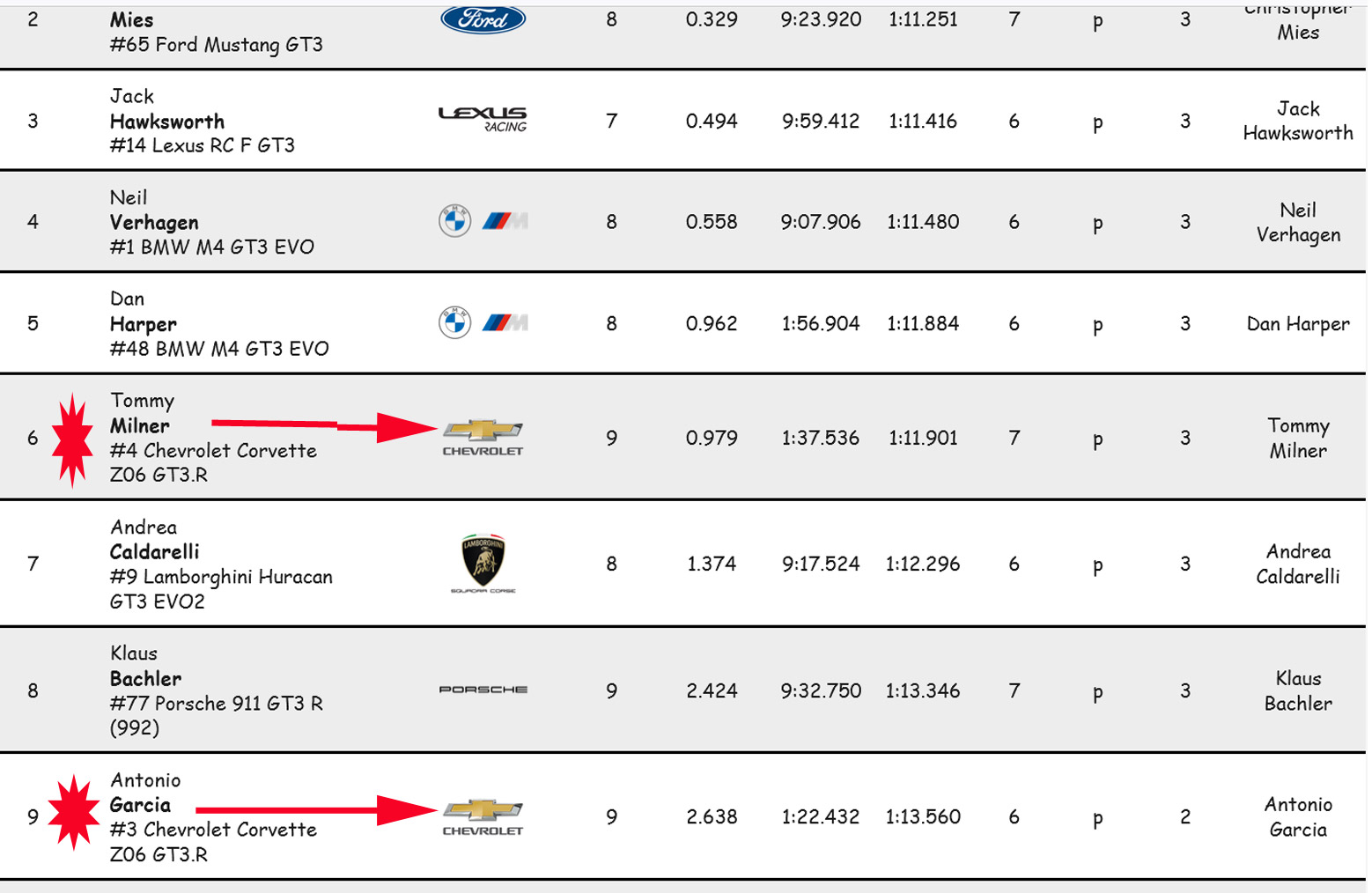
Task: Click the 0.962 gap value for Dan Harper
Action: 712,324
